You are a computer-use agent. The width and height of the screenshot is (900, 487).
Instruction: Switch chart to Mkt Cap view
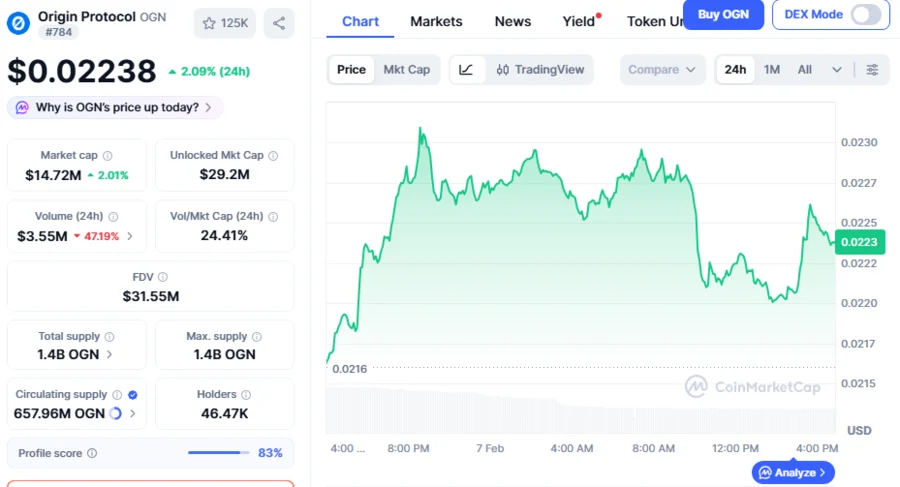(407, 70)
